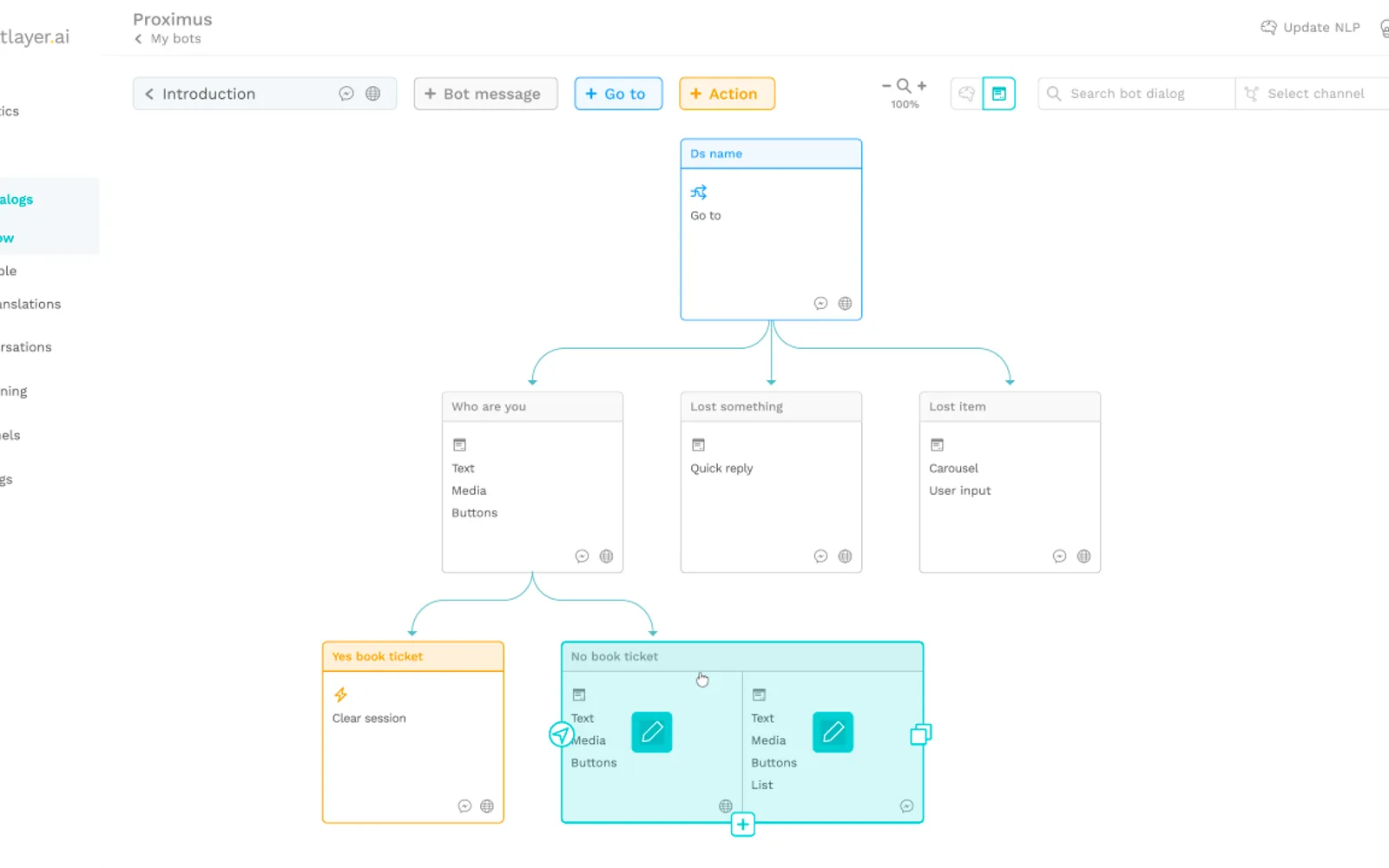Add a Bot message
The width and height of the screenshot is (1389, 868).
click(x=485, y=94)
